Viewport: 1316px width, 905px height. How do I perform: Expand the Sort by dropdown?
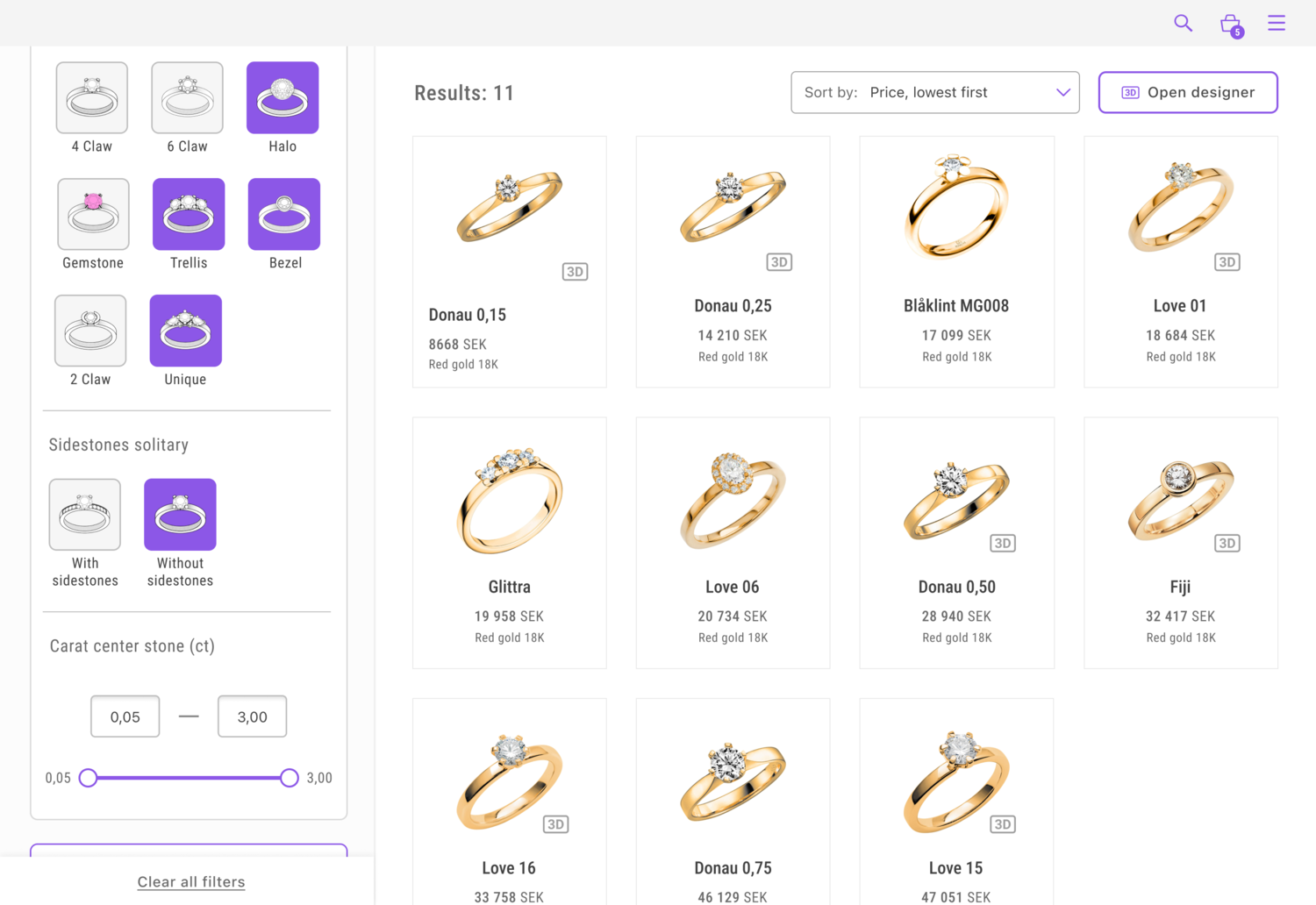pos(934,92)
